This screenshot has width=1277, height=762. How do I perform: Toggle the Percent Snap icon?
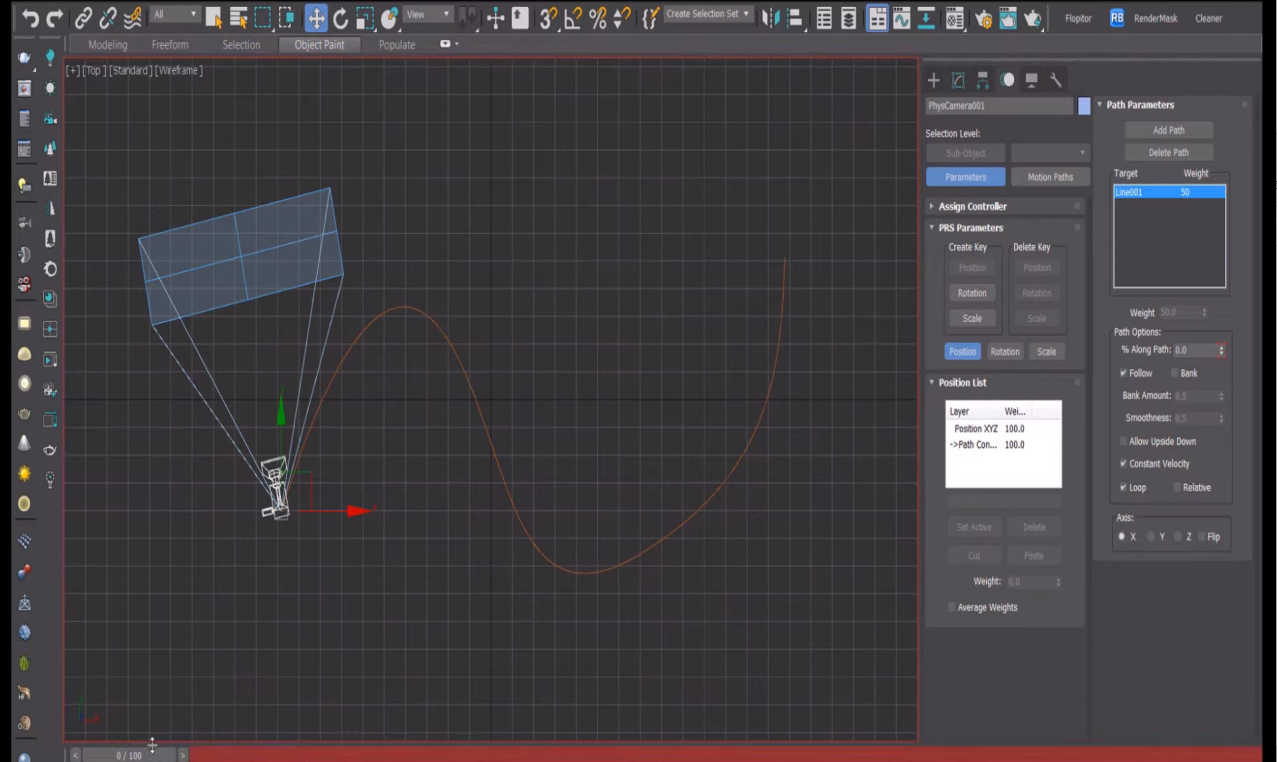[598, 17]
